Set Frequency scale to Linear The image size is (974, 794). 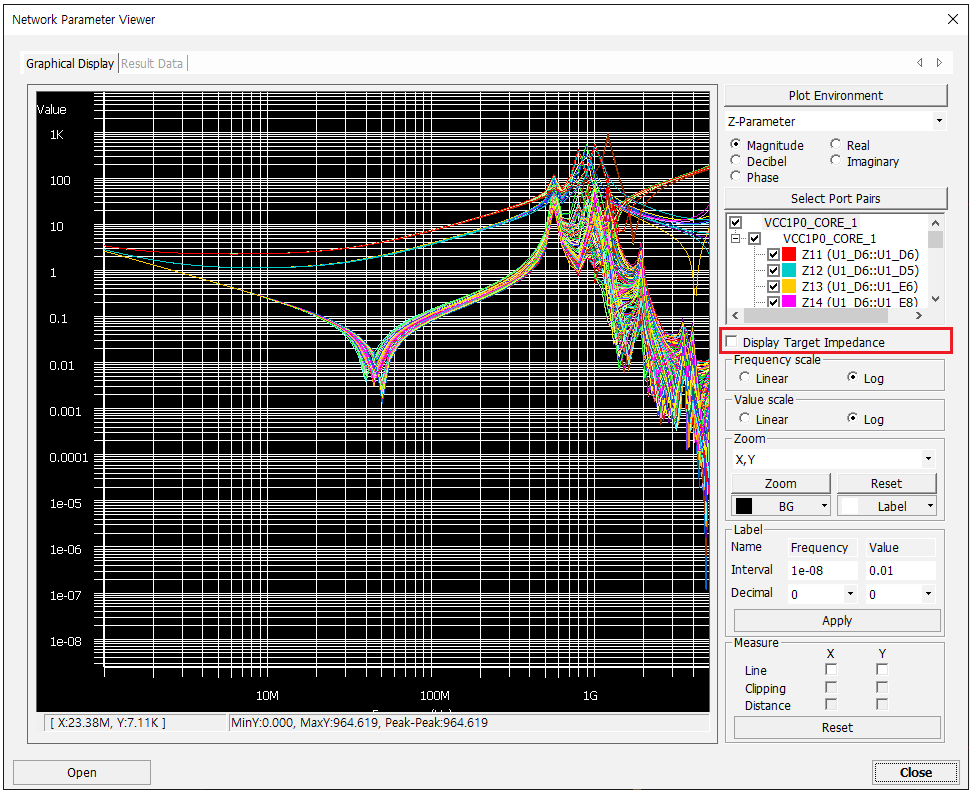click(x=745, y=378)
